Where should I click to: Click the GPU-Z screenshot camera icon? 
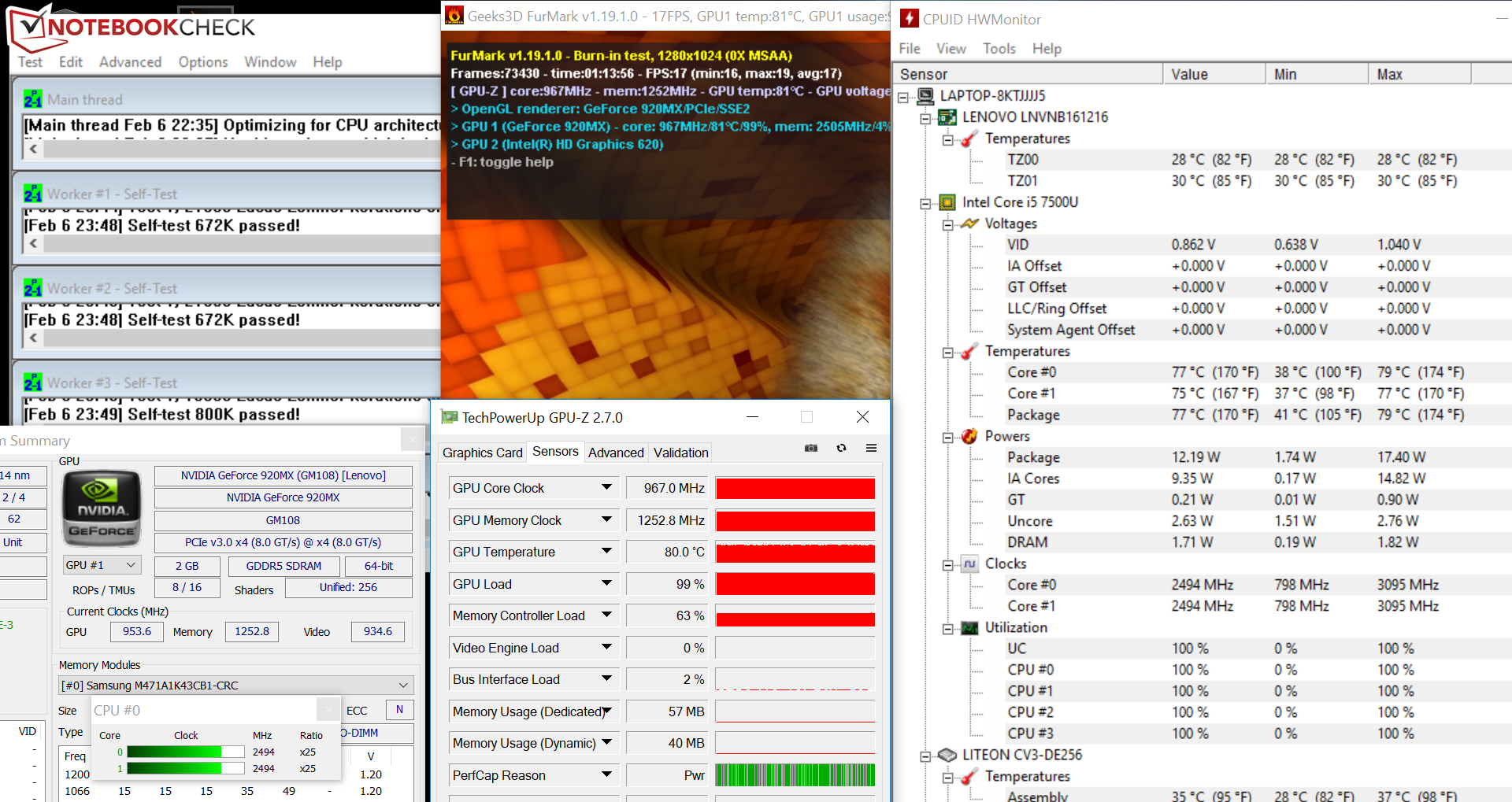811,448
